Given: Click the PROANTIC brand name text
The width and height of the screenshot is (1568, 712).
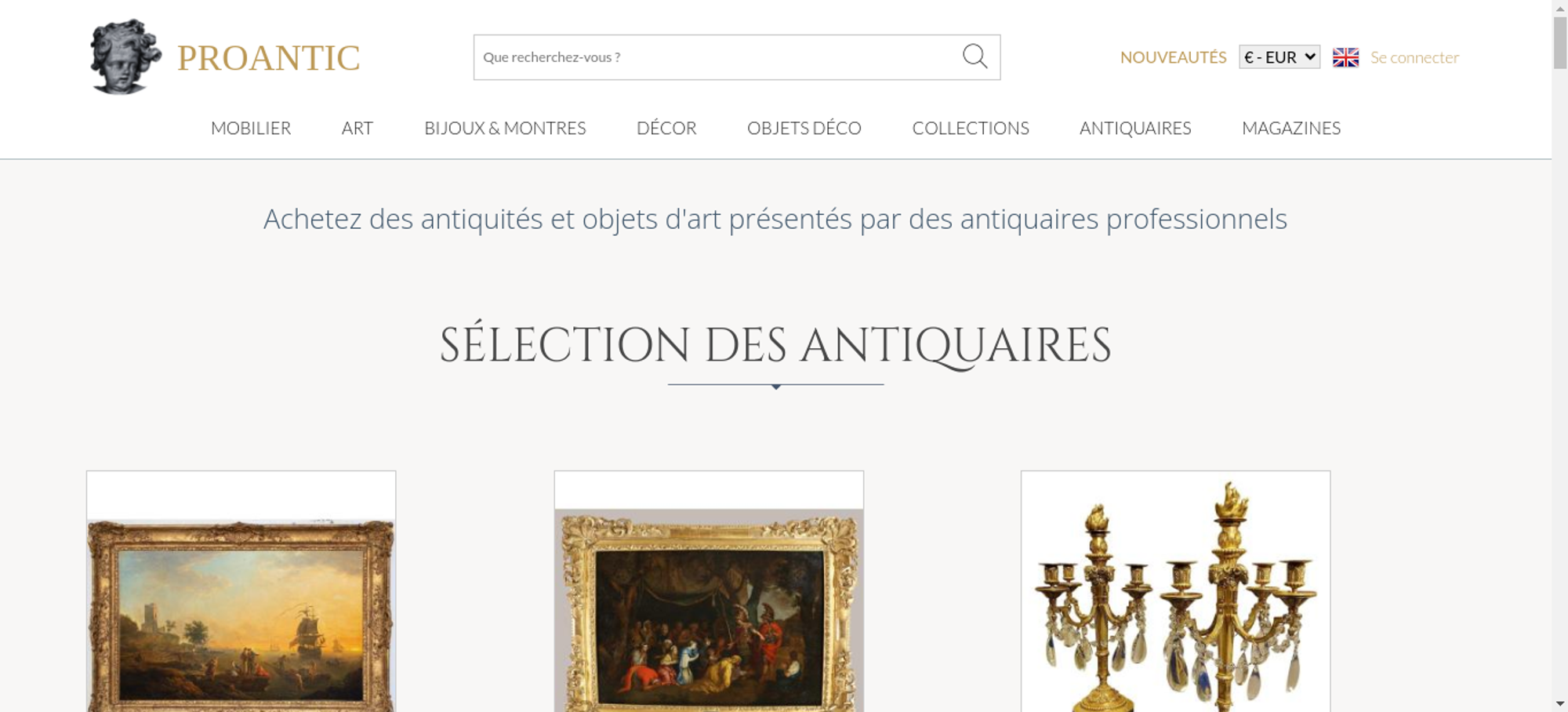Looking at the screenshot, I should pos(268,58).
